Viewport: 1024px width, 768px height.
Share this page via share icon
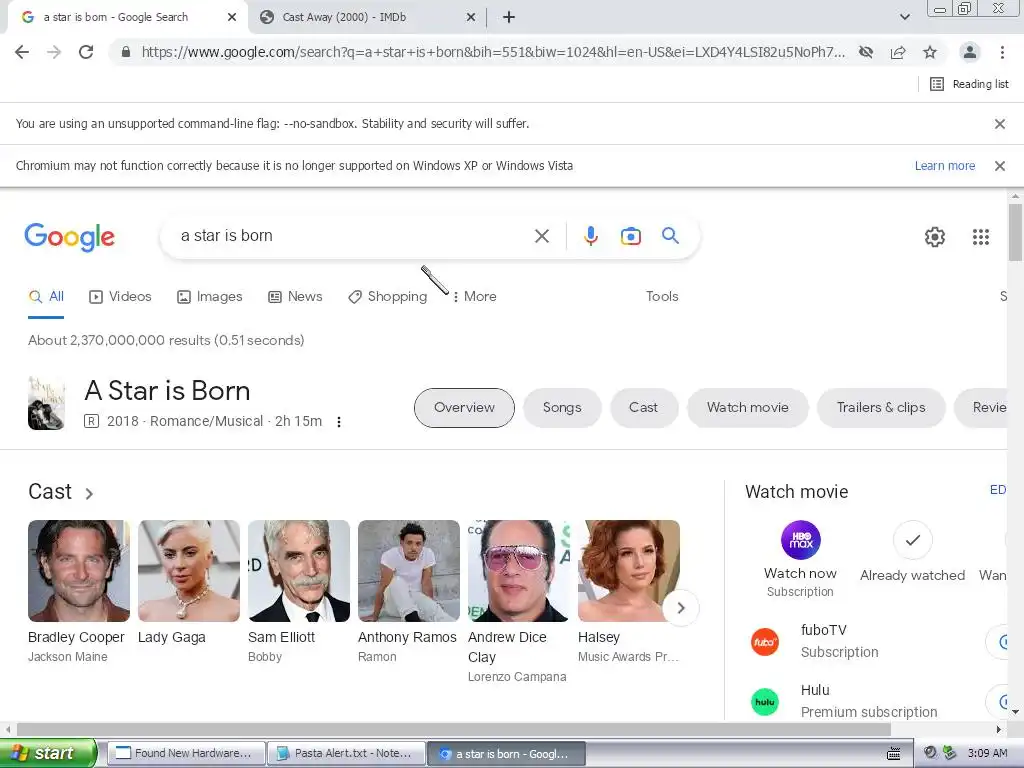coord(898,52)
